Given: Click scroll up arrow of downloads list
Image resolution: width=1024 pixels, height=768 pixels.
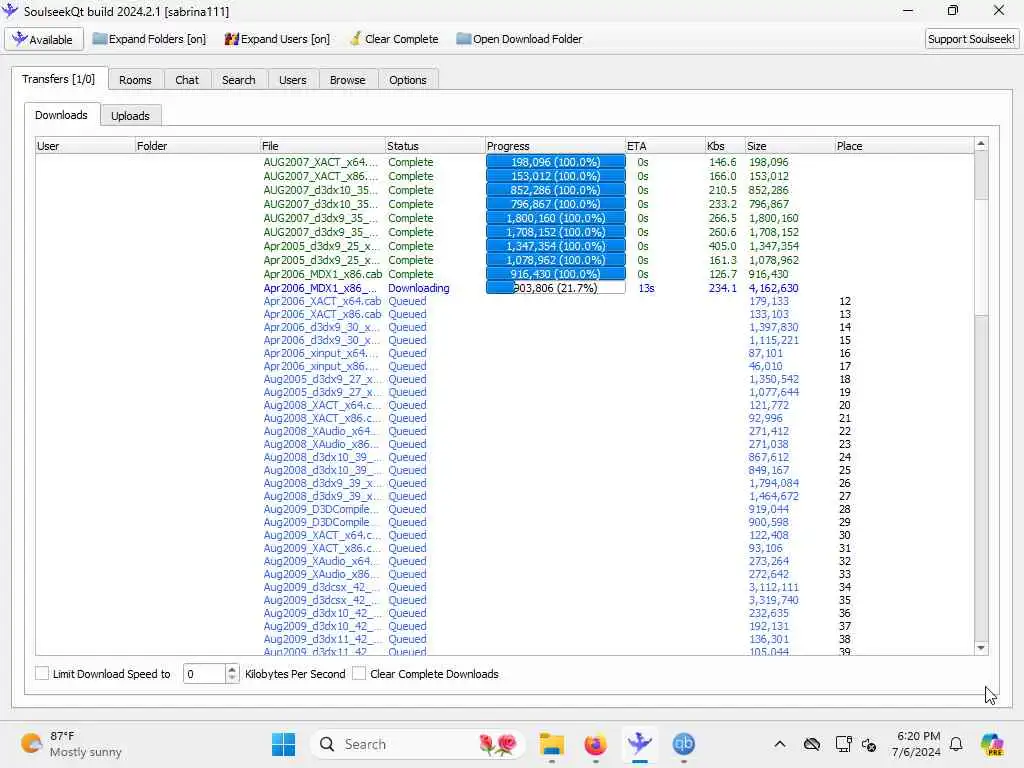Looking at the screenshot, I should click(981, 144).
